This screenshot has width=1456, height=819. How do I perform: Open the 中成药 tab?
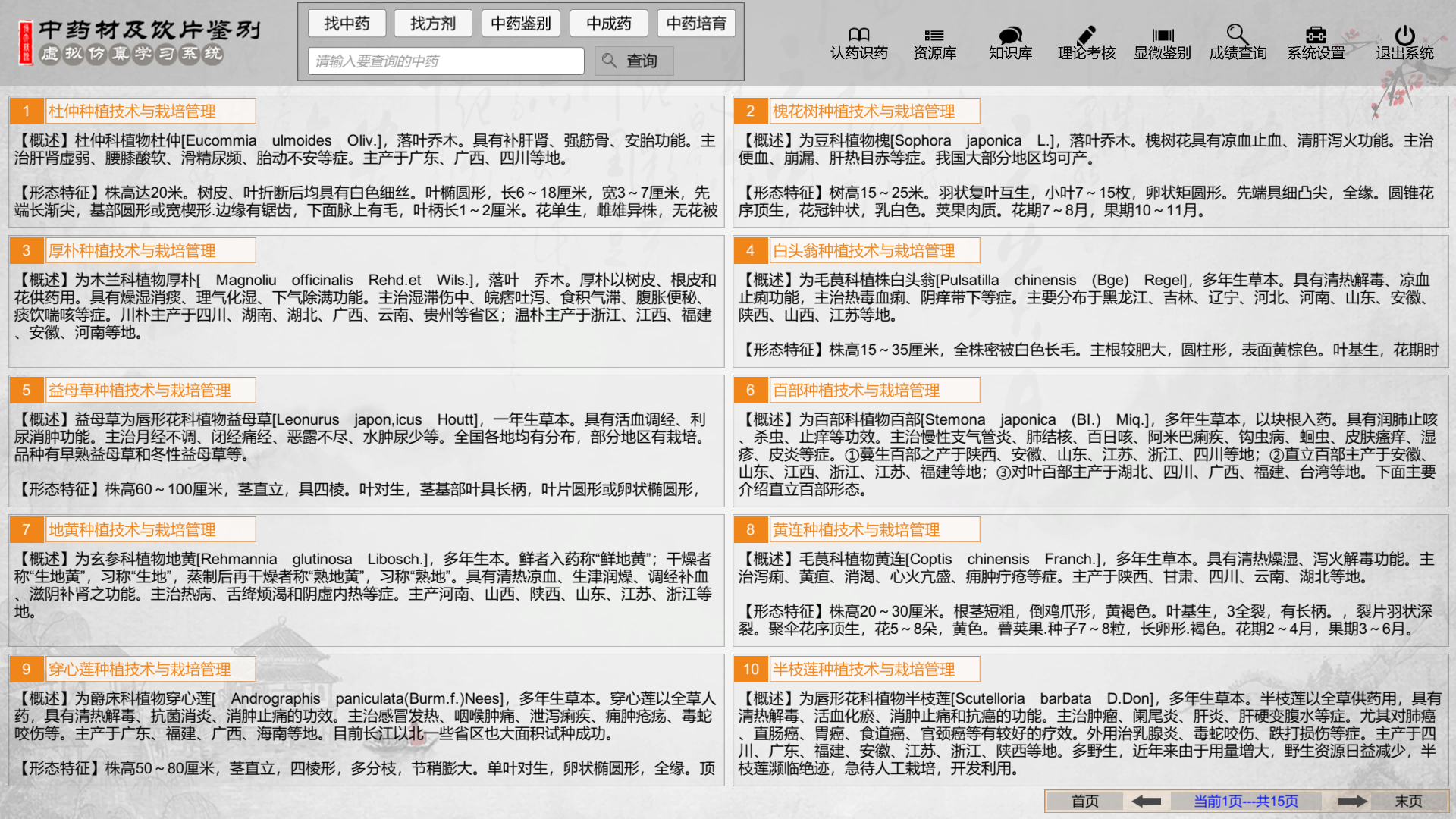coord(608,23)
